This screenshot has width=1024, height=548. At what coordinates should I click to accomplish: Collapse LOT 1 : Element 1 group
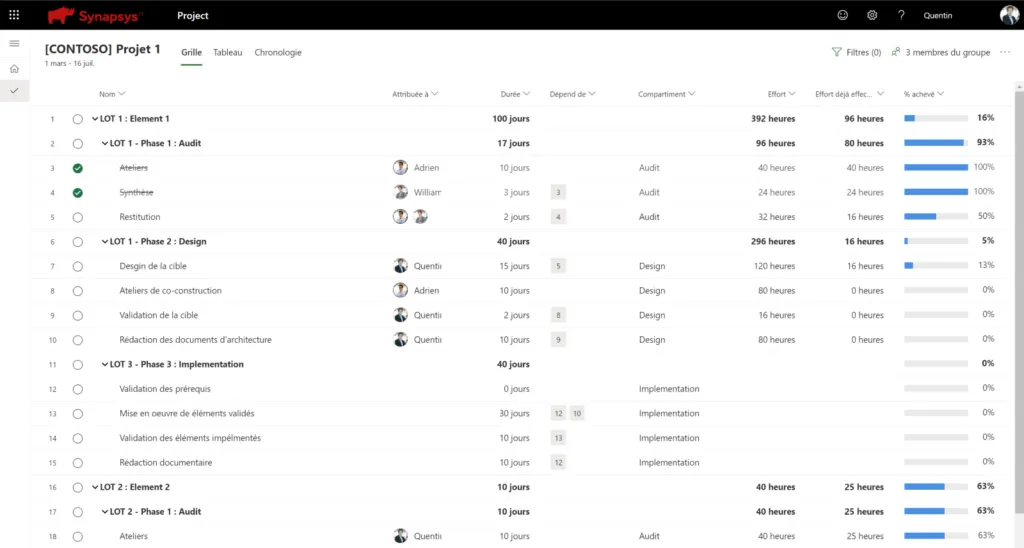point(95,119)
